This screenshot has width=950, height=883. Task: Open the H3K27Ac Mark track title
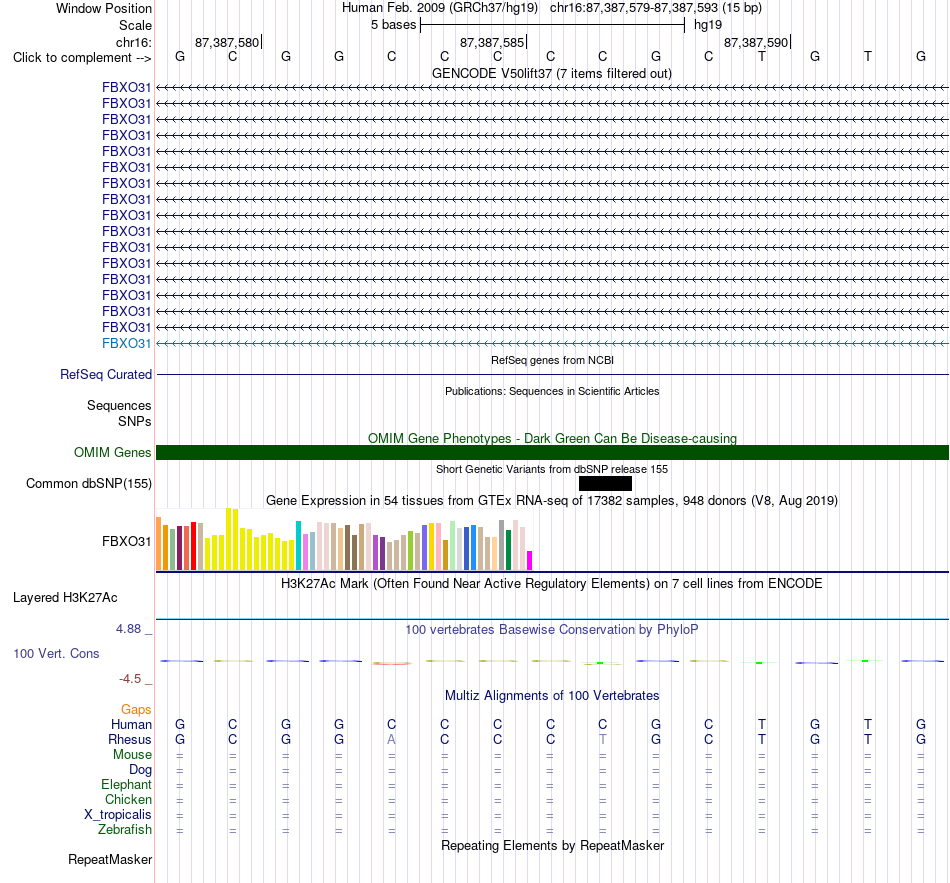click(552, 584)
